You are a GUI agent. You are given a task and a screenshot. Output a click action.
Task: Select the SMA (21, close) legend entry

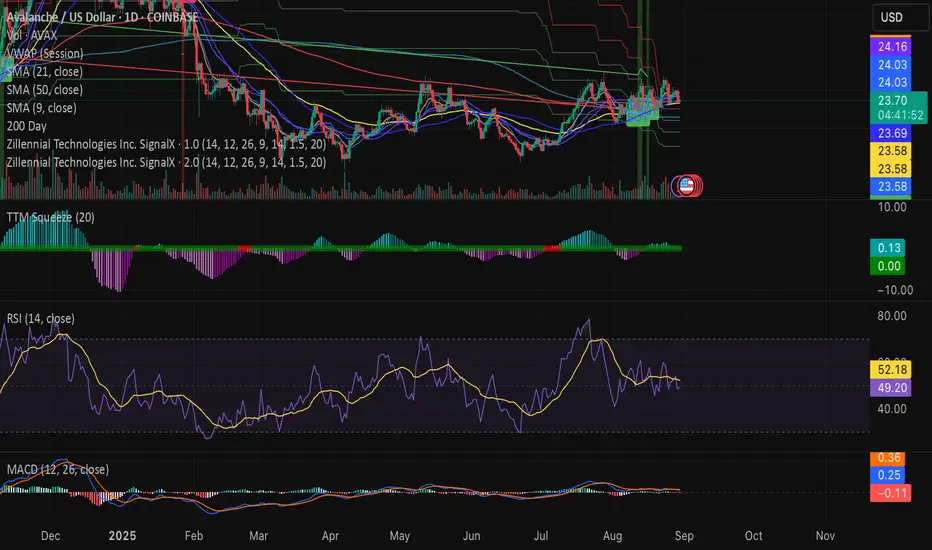click(45, 71)
